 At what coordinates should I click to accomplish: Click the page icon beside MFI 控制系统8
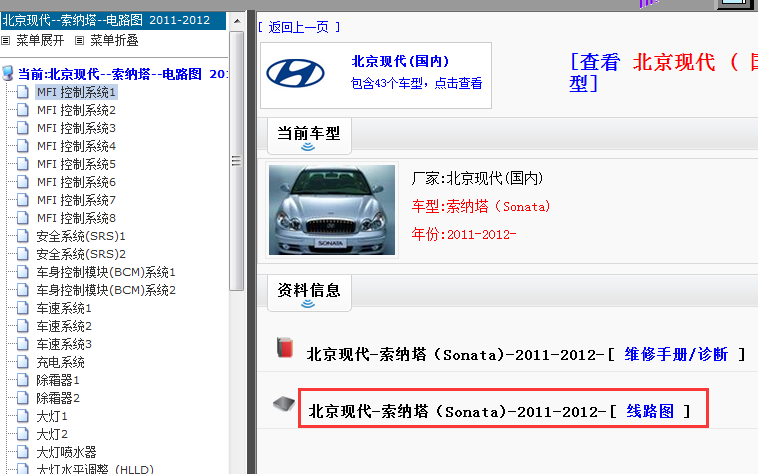click(x=23, y=217)
